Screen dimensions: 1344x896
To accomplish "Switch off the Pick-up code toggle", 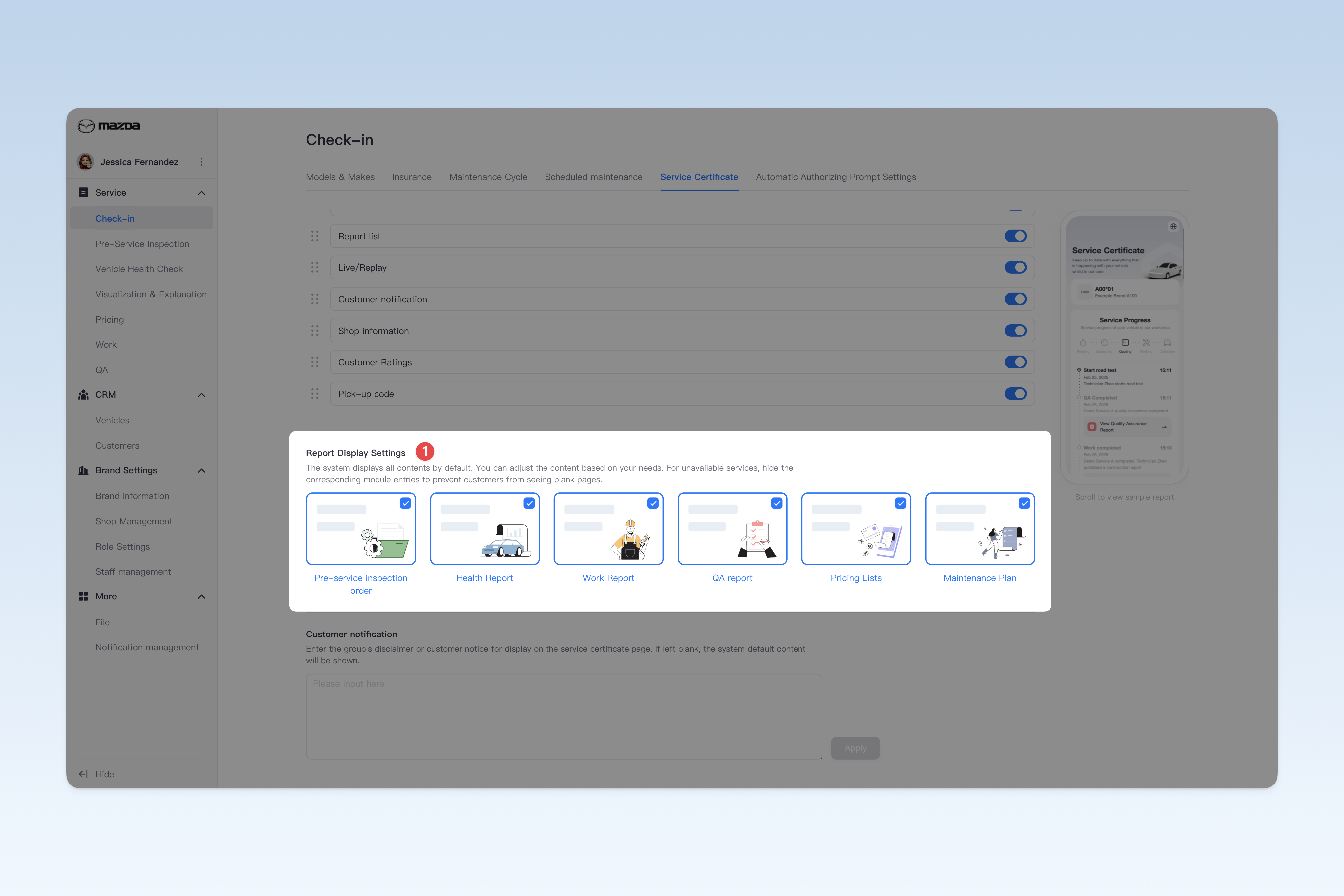I will tap(1015, 394).
